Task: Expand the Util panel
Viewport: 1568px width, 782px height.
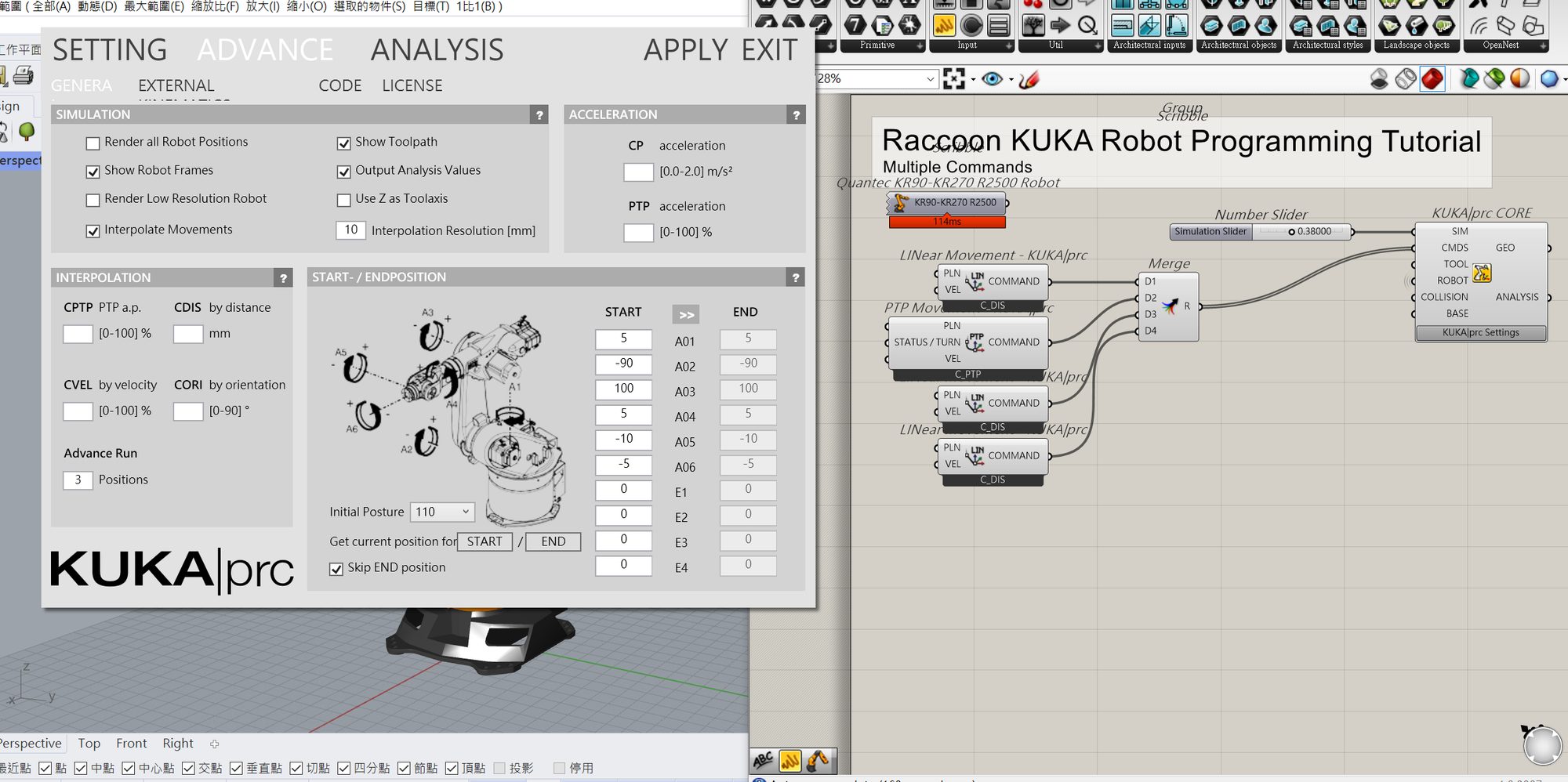Action: 1098,46
